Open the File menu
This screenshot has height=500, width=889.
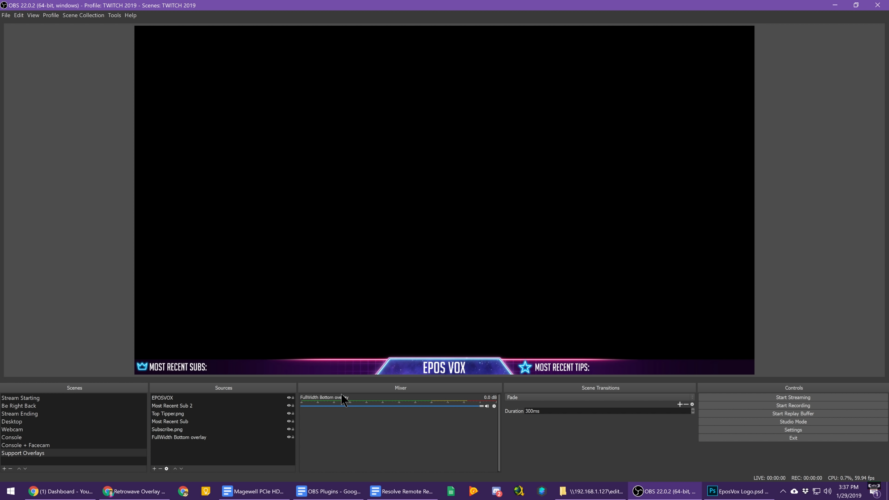6,15
